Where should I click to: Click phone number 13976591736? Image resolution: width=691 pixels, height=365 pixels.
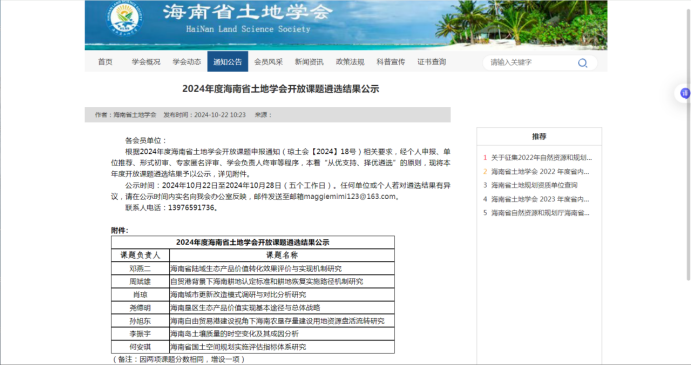pos(191,208)
